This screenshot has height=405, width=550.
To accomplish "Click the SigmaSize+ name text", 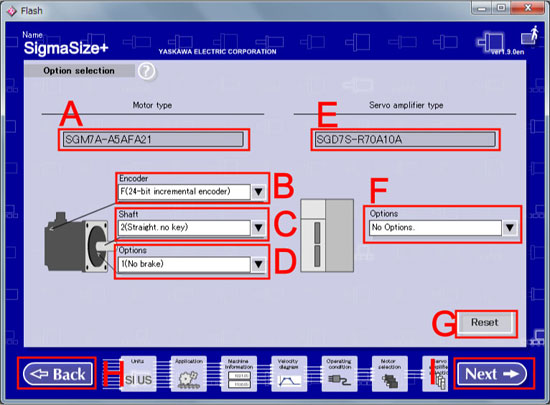I will click(x=66, y=48).
